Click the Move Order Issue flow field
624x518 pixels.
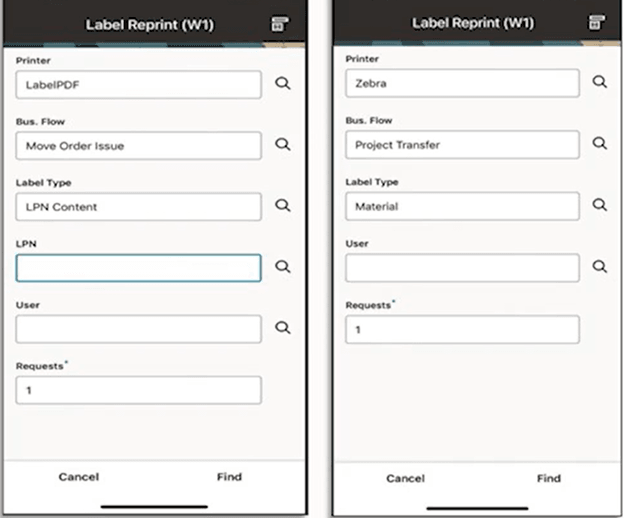click(x=138, y=146)
